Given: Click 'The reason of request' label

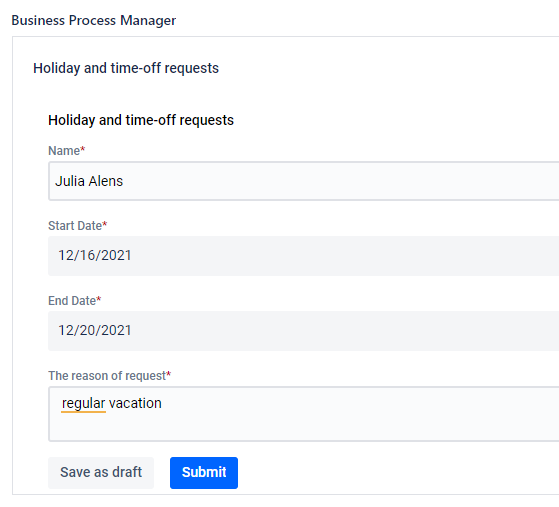Looking at the screenshot, I should [x=107, y=376].
